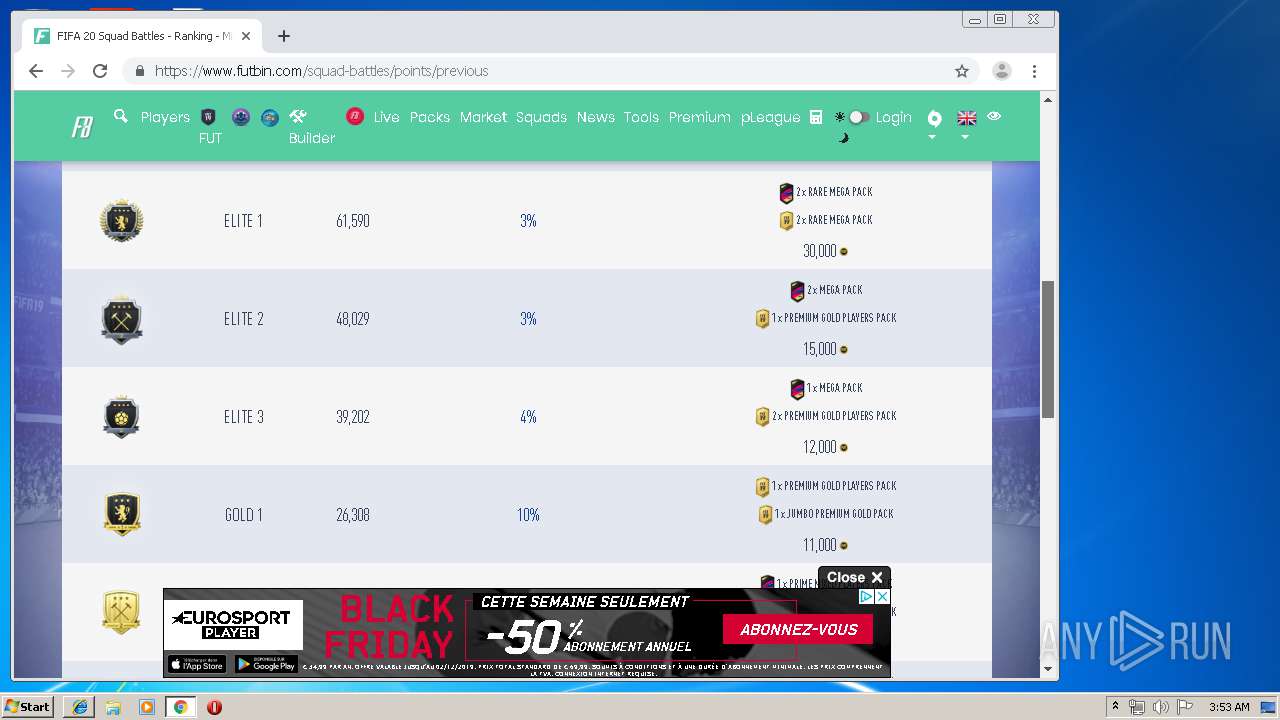Open a new tab

pyautogui.click(x=284, y=36)
